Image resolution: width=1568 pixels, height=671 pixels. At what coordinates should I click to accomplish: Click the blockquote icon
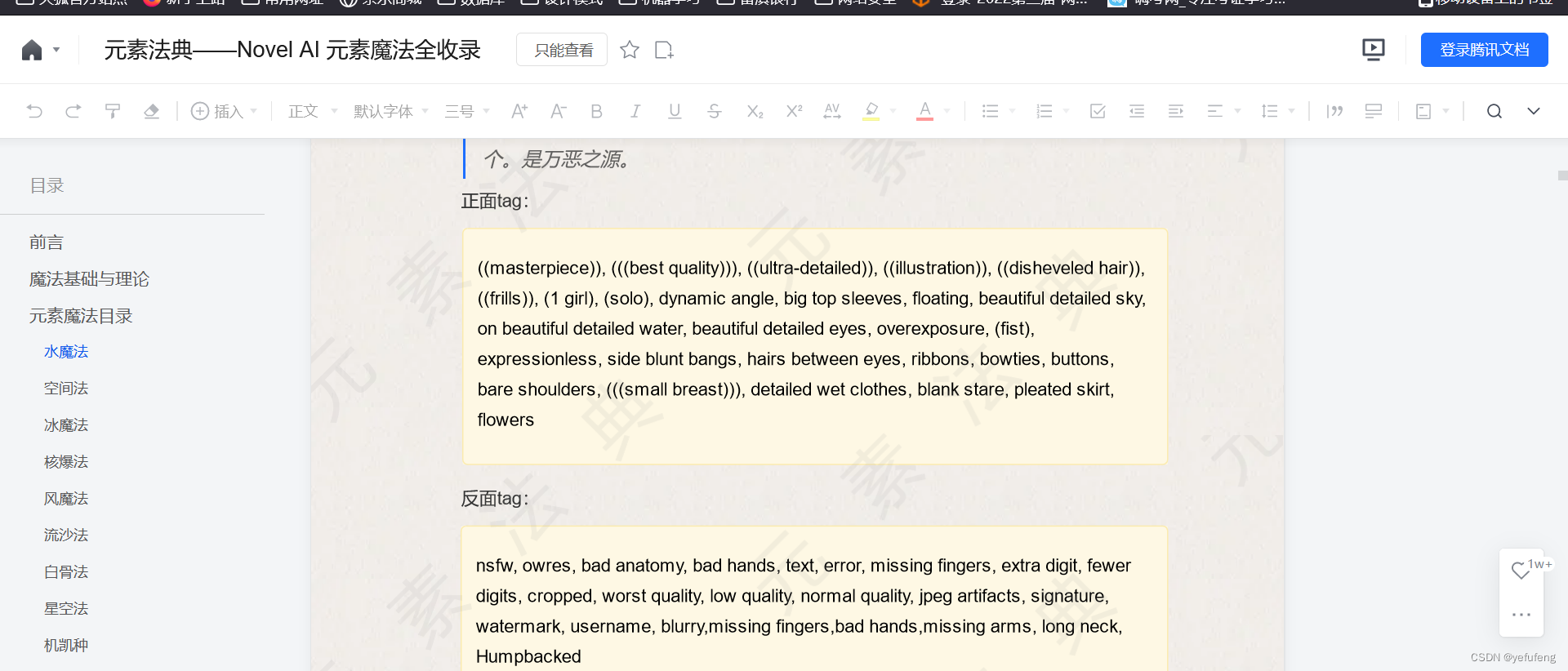[1334, 111]
